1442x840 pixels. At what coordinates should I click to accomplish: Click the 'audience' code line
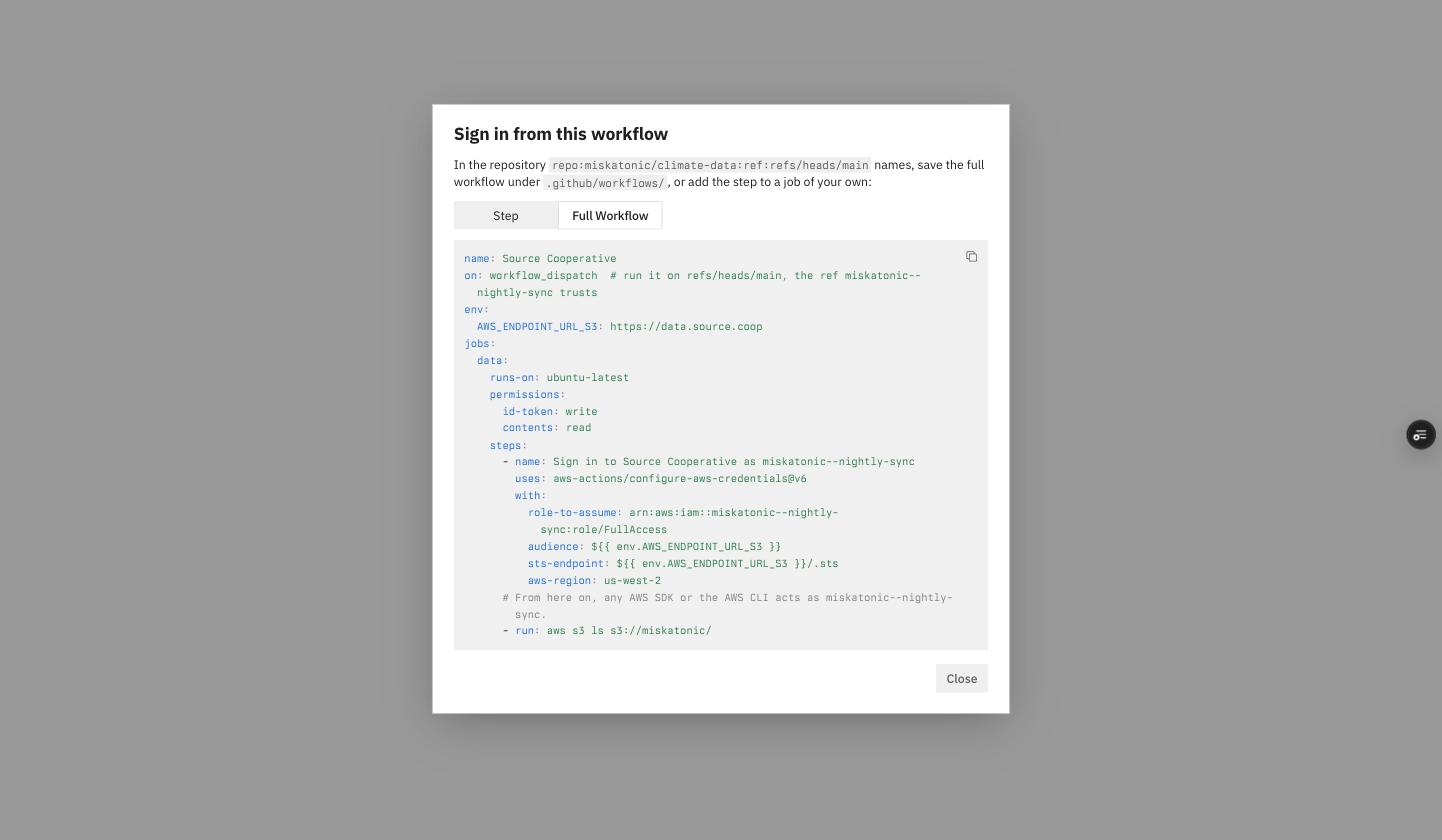[x=655, y=547]
